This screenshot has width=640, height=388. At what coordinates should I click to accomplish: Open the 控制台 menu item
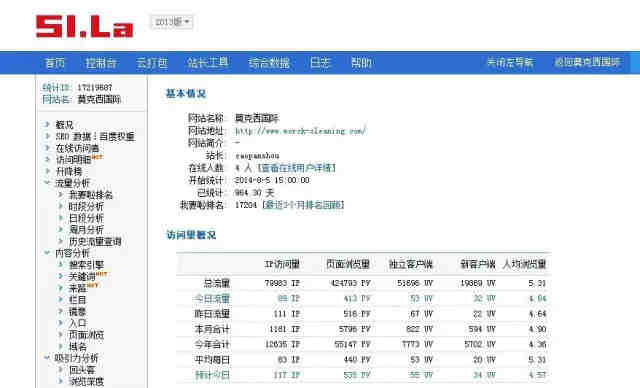coord(101,63)
